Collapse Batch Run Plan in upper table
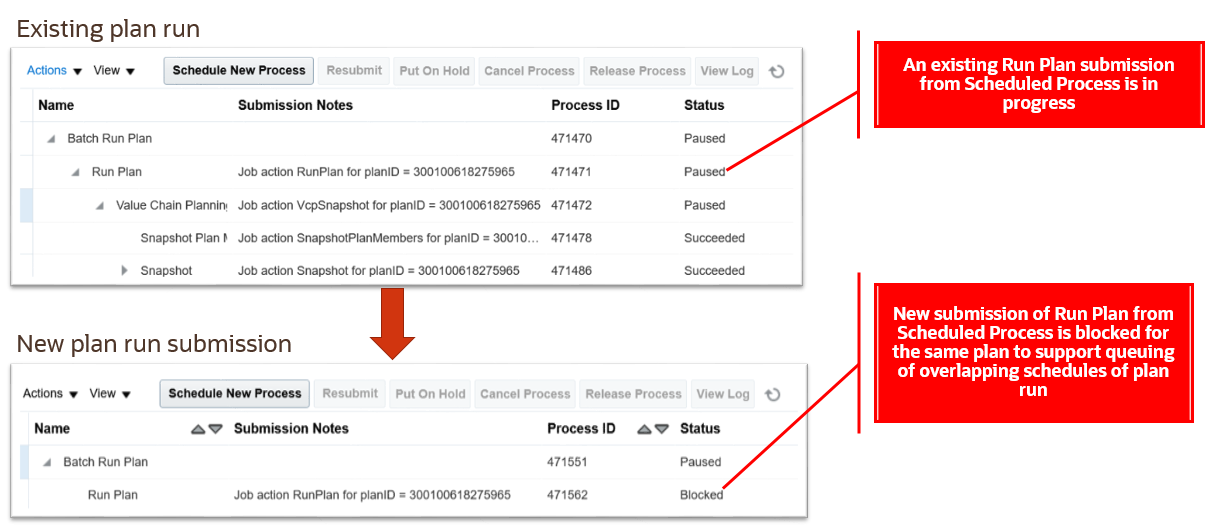 tap(51, 139)
